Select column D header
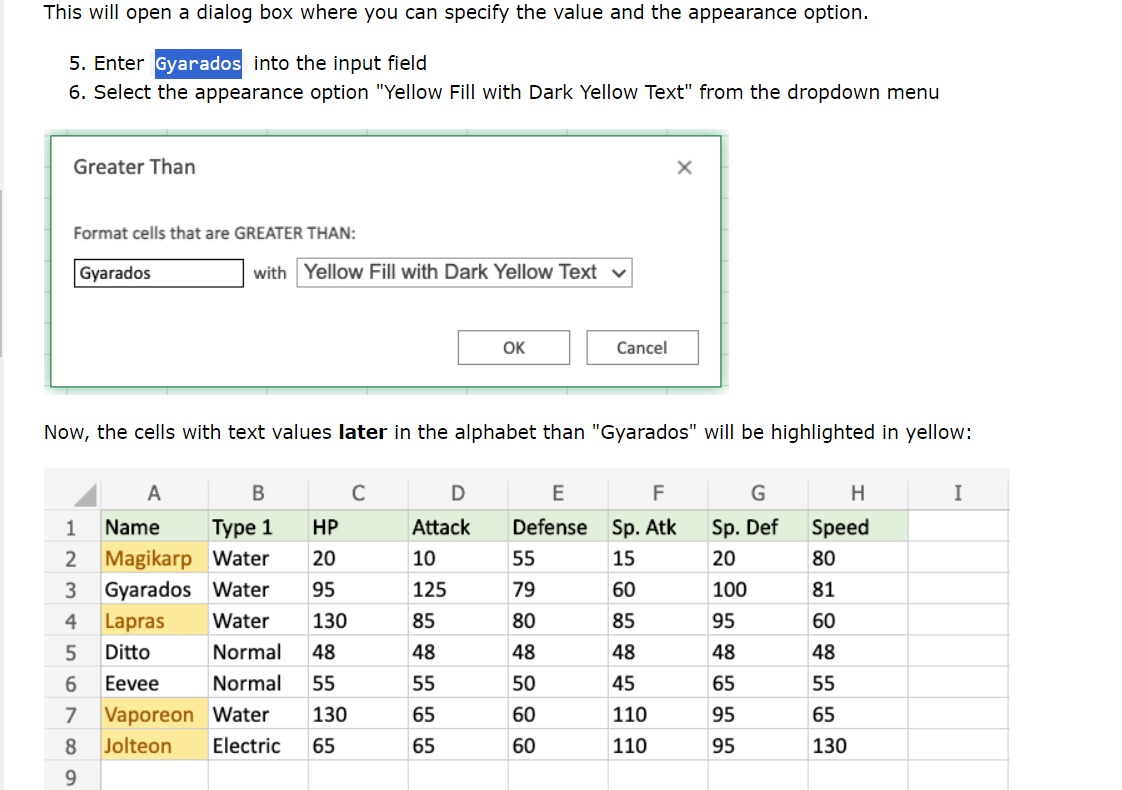 (457, 493)
